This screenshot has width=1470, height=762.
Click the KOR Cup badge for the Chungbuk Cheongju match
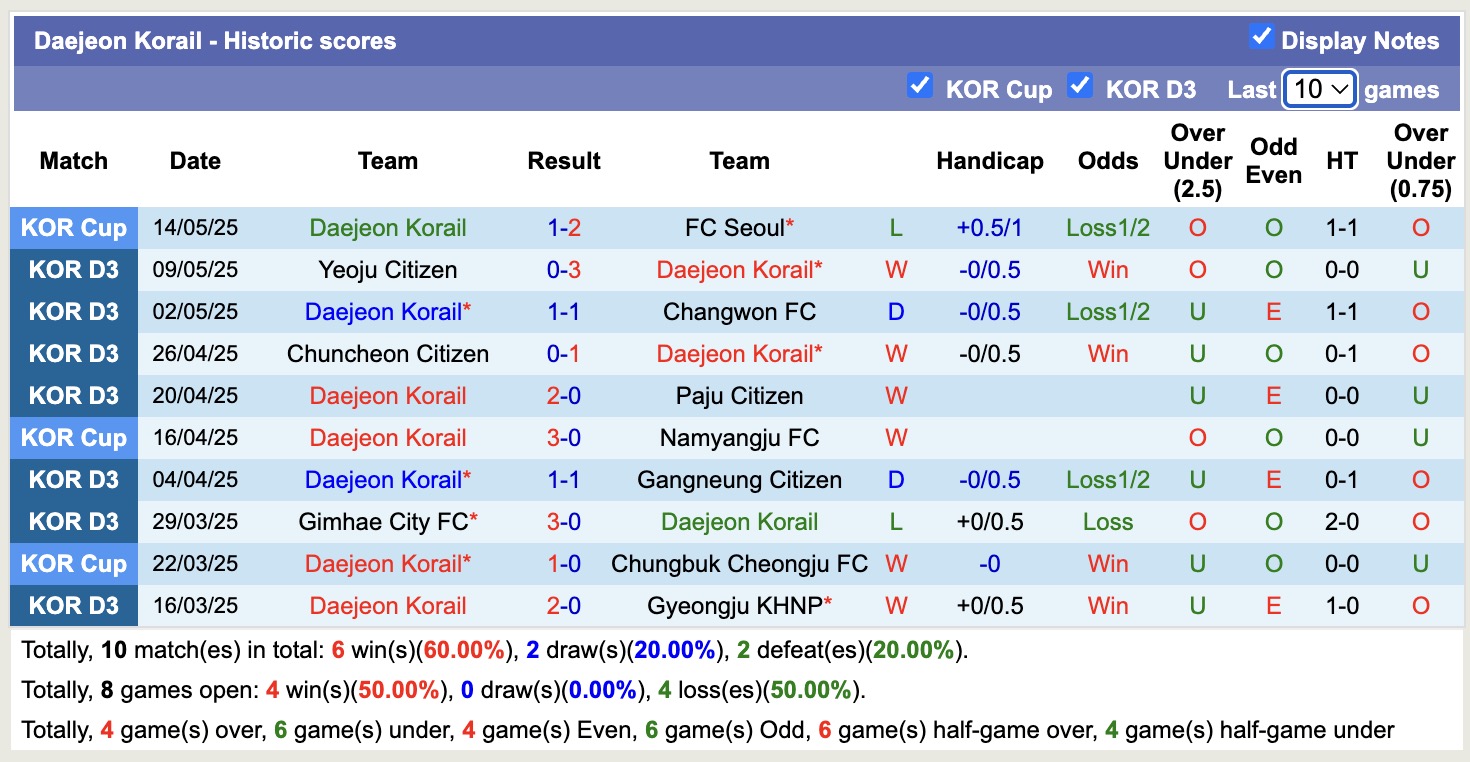coord(73,563)
